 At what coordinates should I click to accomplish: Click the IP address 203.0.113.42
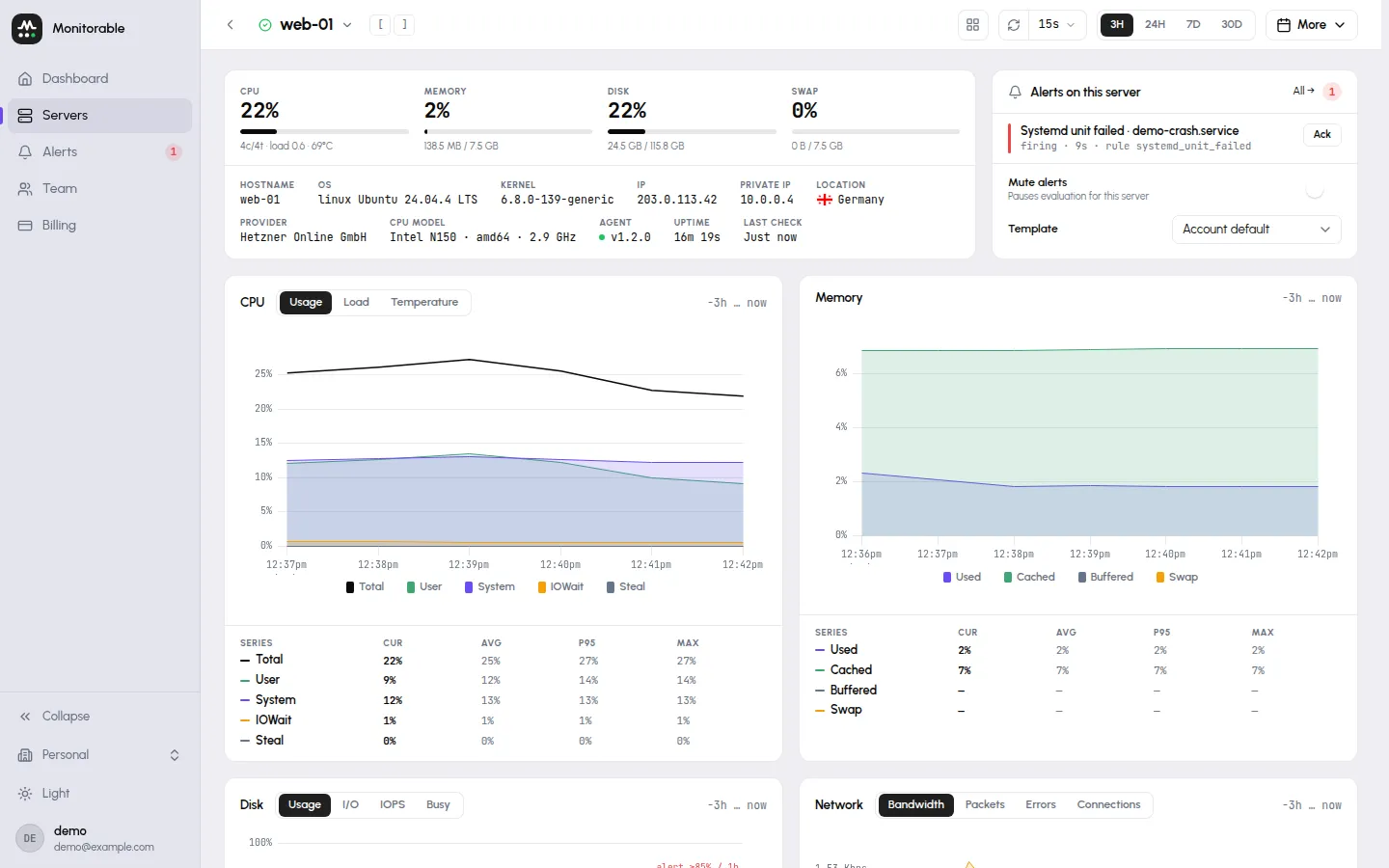coord(677,200)
